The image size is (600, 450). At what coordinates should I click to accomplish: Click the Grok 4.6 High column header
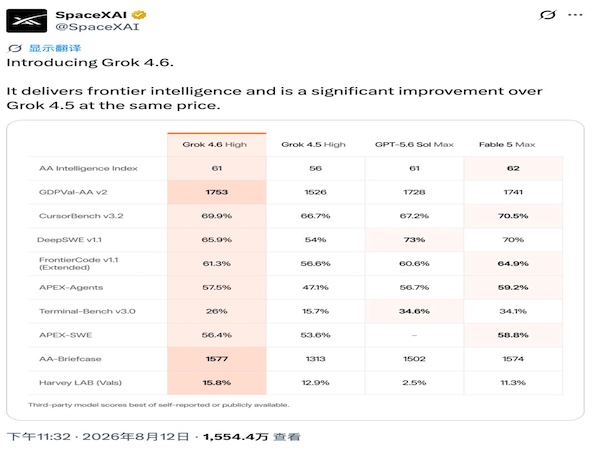coord(217,144)
